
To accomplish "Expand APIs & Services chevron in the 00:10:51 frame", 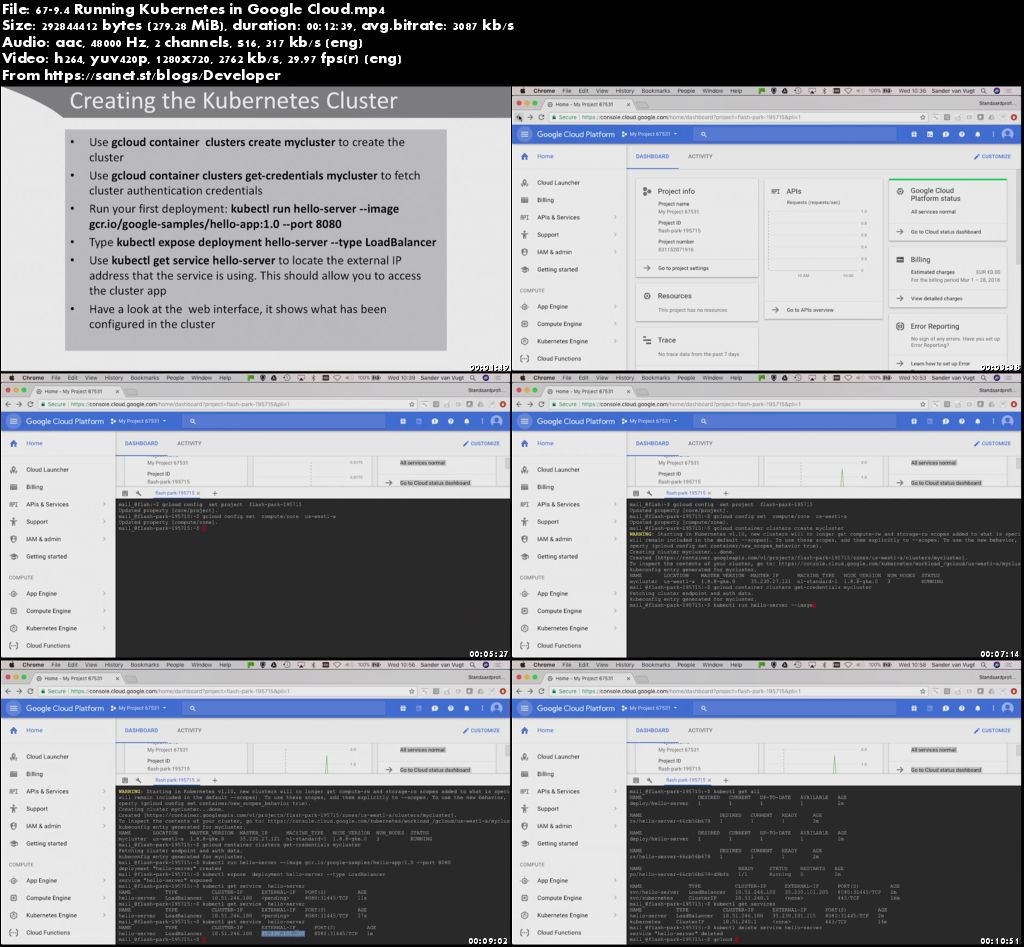I will (x=615, y=791).
